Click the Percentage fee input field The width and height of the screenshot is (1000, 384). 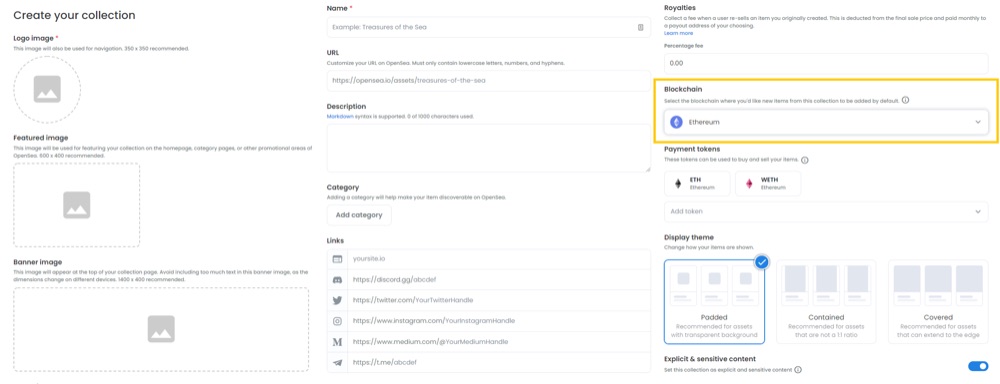[826, 63]
